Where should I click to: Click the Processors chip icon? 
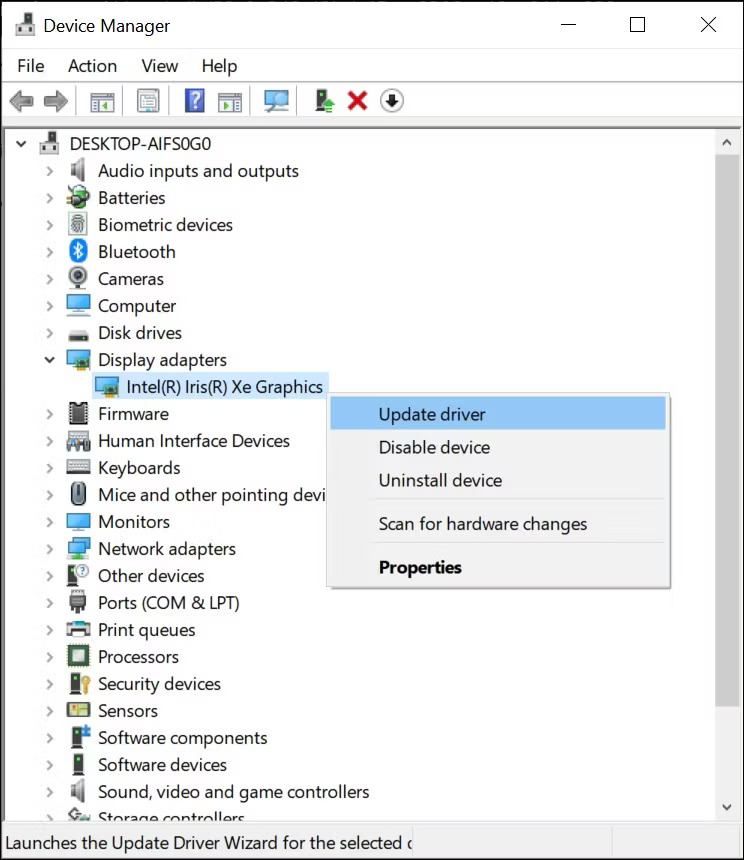(78, 656)
